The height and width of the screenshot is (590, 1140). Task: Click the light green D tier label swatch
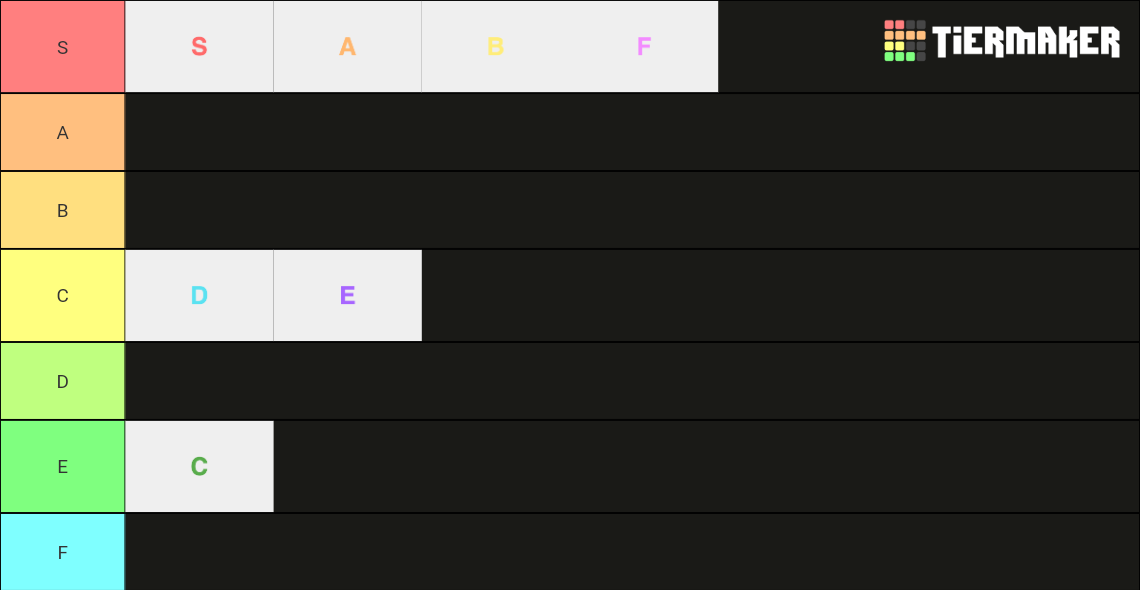tap(62, 380)
